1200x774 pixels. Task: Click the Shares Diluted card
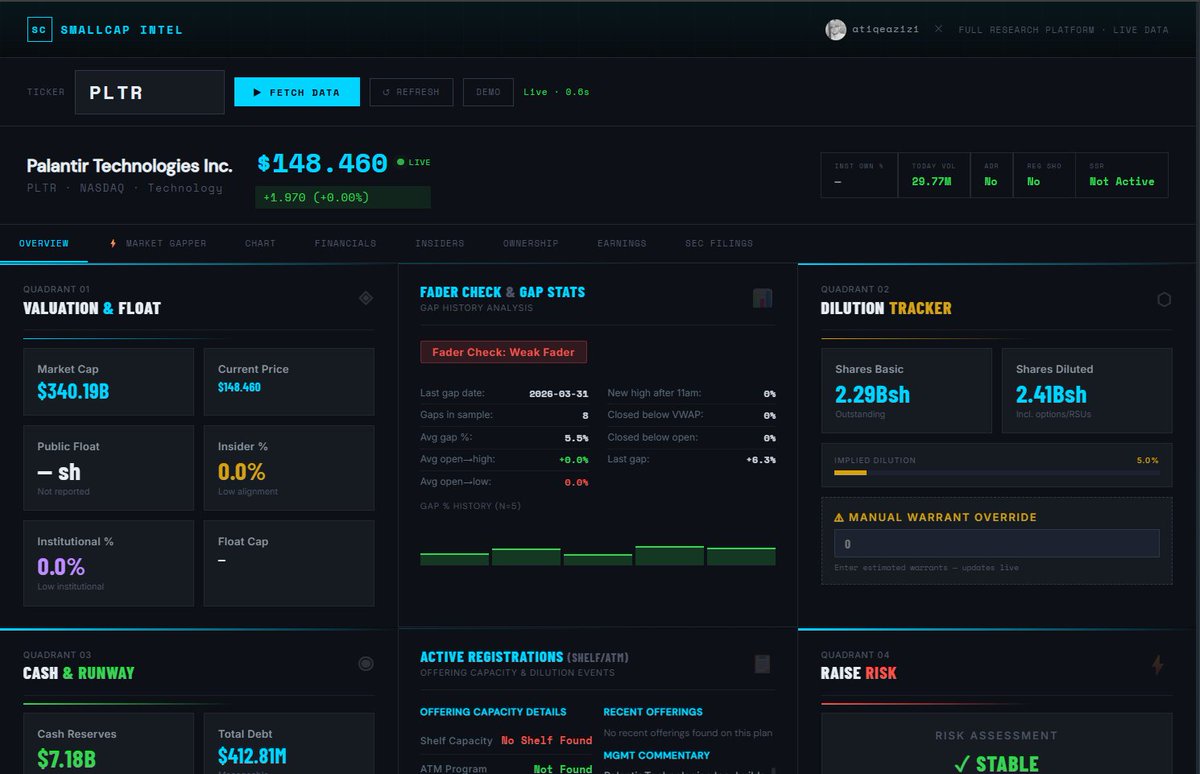(x=1087, y=390)
